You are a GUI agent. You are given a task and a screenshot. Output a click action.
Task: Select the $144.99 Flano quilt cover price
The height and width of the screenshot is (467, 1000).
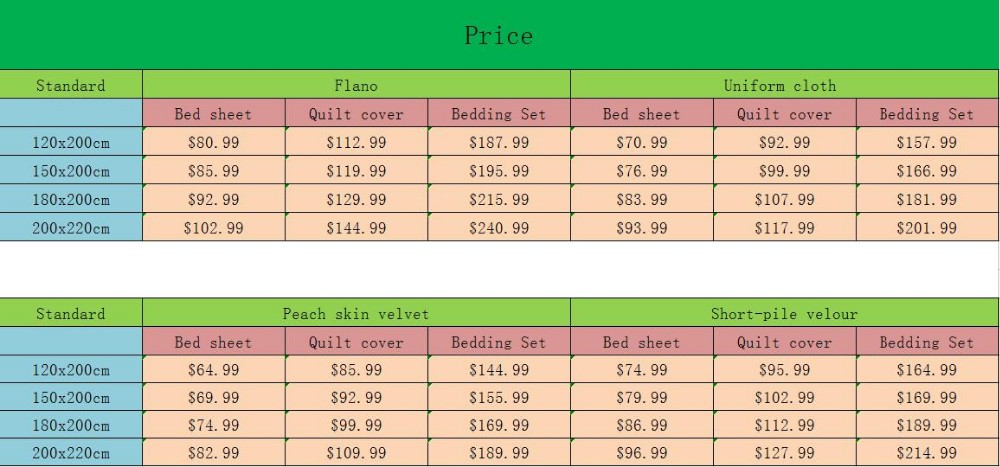pyautogui.click(x=356, y=228)
